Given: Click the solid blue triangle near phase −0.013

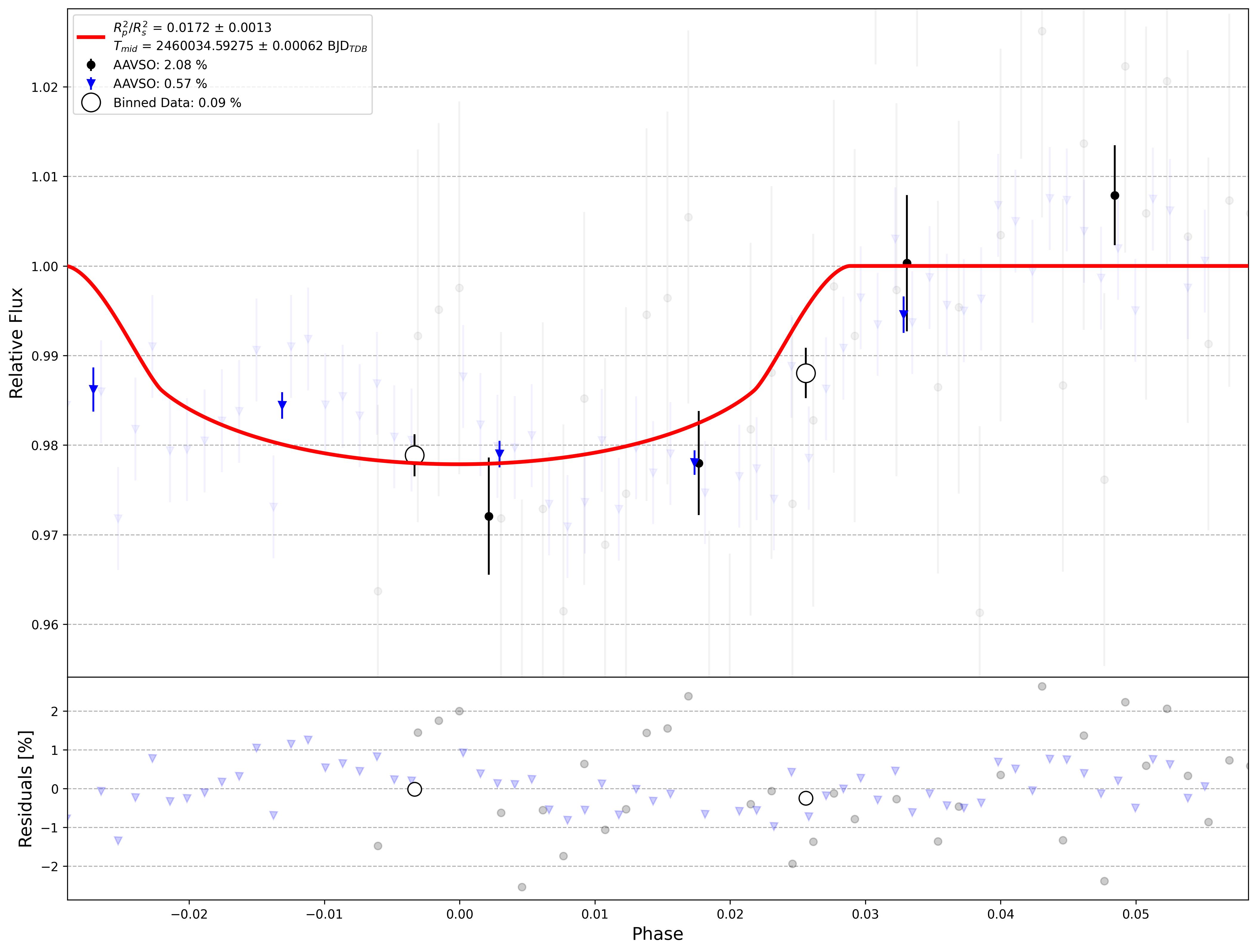Looking at the screenshot, I should click(x=282, y=405).
